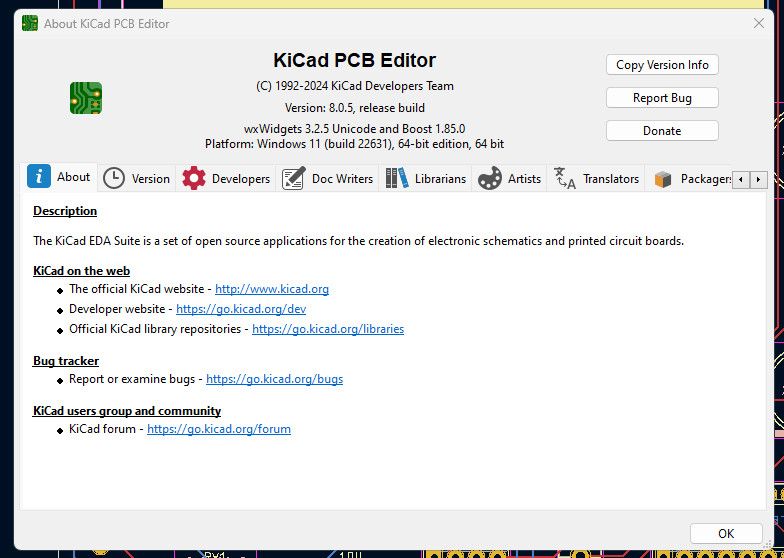
Task: Click the KiCad PCB logo image
Action: point(86,98)
